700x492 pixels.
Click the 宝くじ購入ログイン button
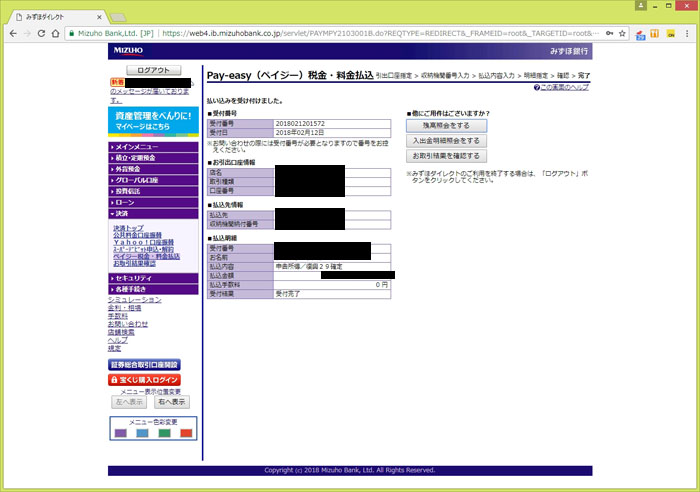click(144, 380)
